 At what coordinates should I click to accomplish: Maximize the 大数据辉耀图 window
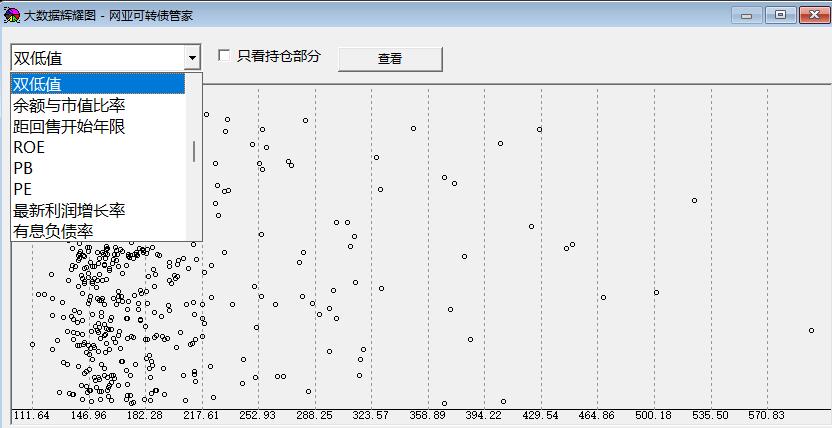781,15
